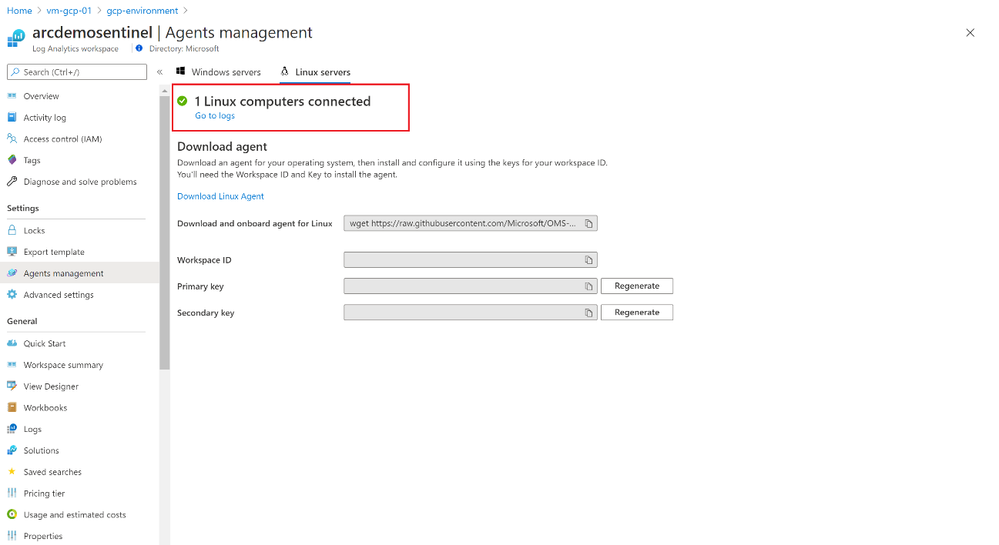Screen dimensions: 999x545
Task: Click the Pricing tier icon
Action: (11, 493)
